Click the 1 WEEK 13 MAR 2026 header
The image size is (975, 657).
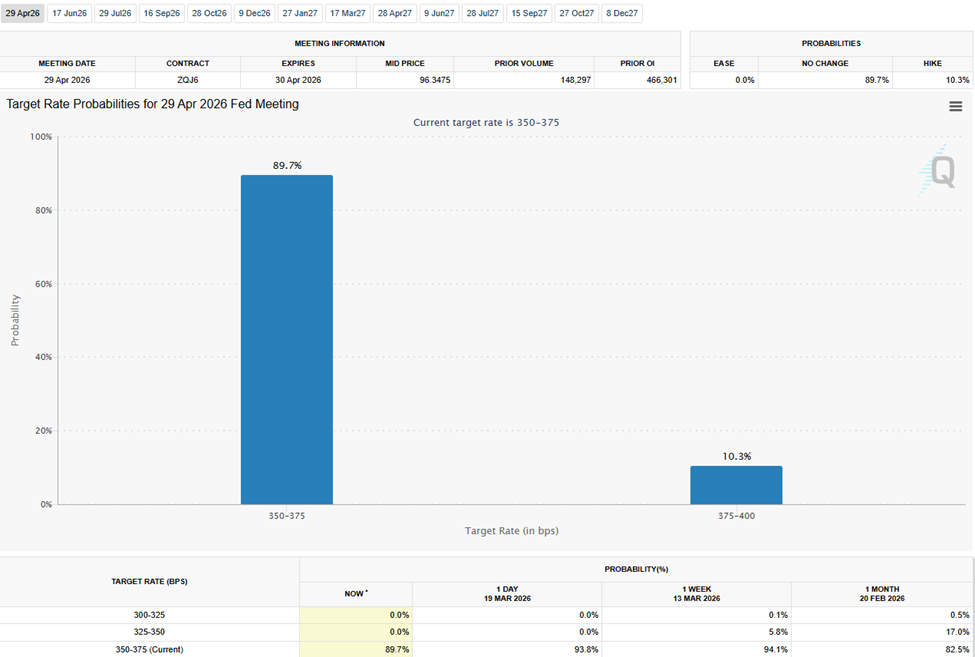(696, 594)
